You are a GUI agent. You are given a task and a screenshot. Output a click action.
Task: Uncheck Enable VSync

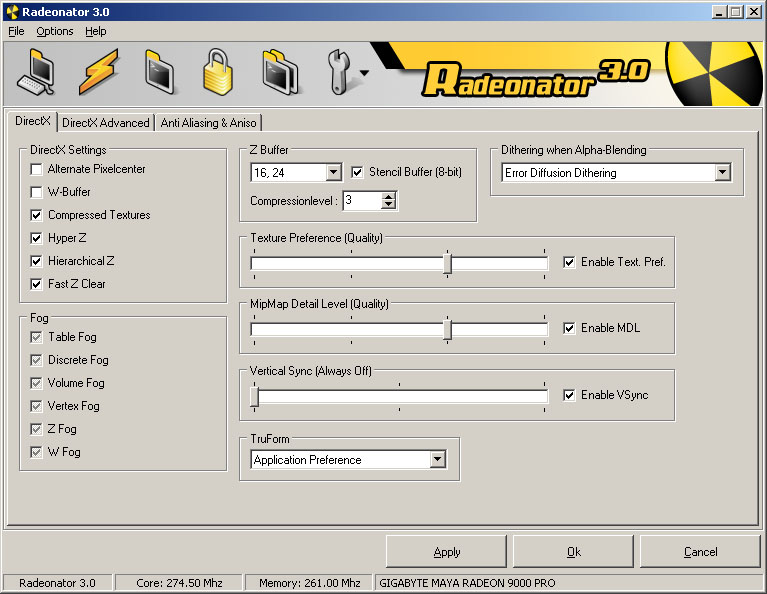pos(569,395)
